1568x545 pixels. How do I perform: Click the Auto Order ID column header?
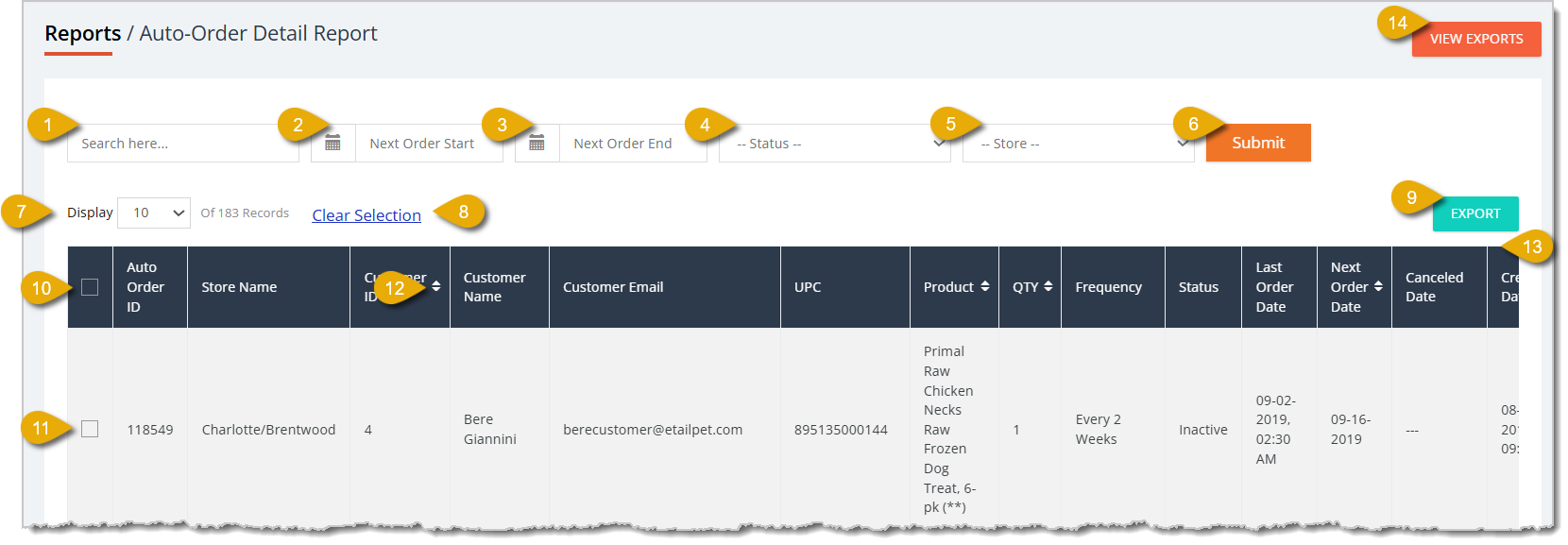pos(150,287)
